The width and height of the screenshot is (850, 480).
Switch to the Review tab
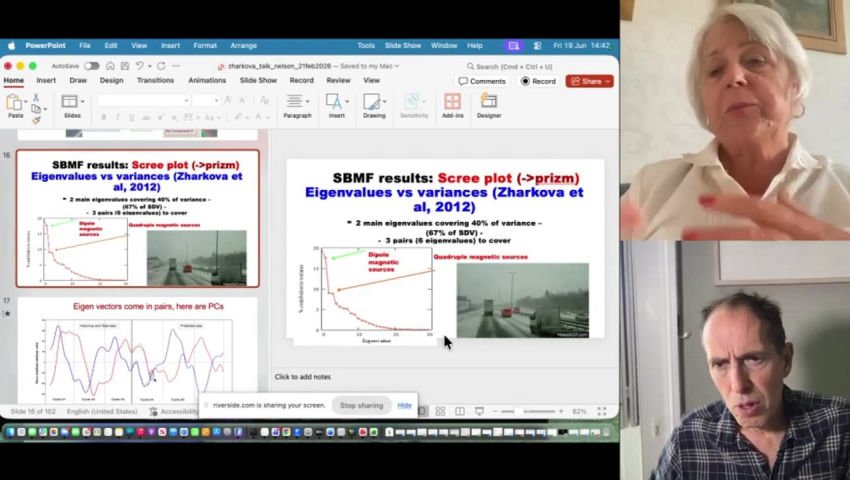click(338, 80)
